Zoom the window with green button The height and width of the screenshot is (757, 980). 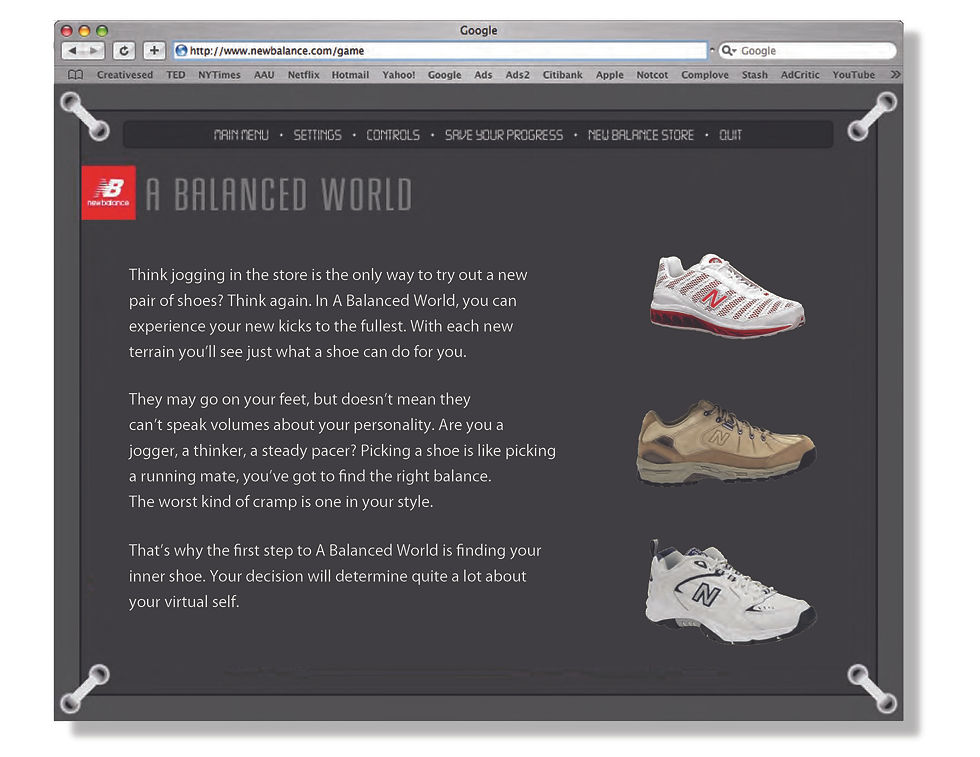coord(102,31)
